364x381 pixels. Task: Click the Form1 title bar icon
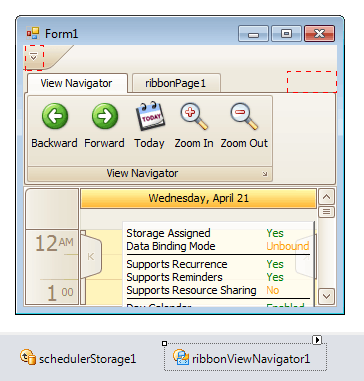click(33, 33)
